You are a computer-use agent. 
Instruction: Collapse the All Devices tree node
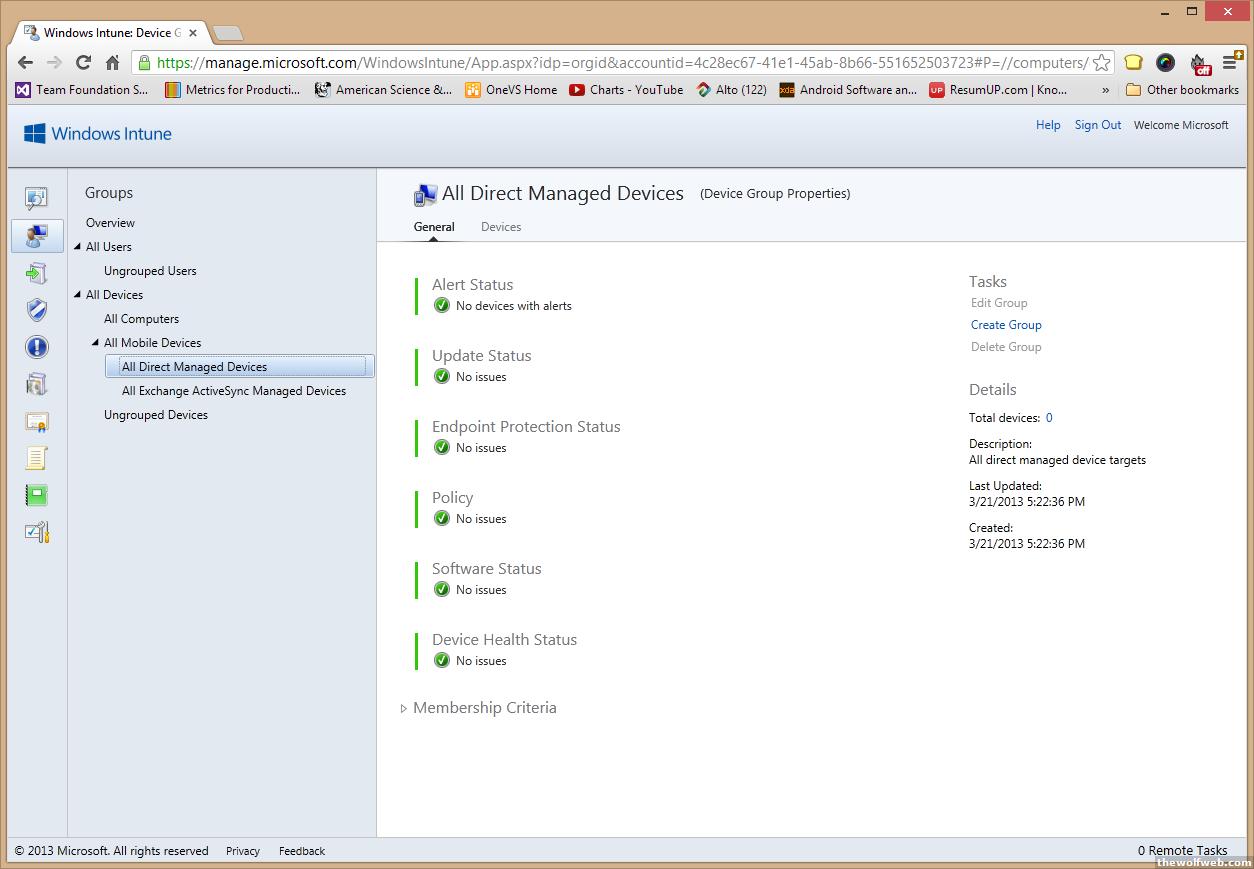[78, 295]
